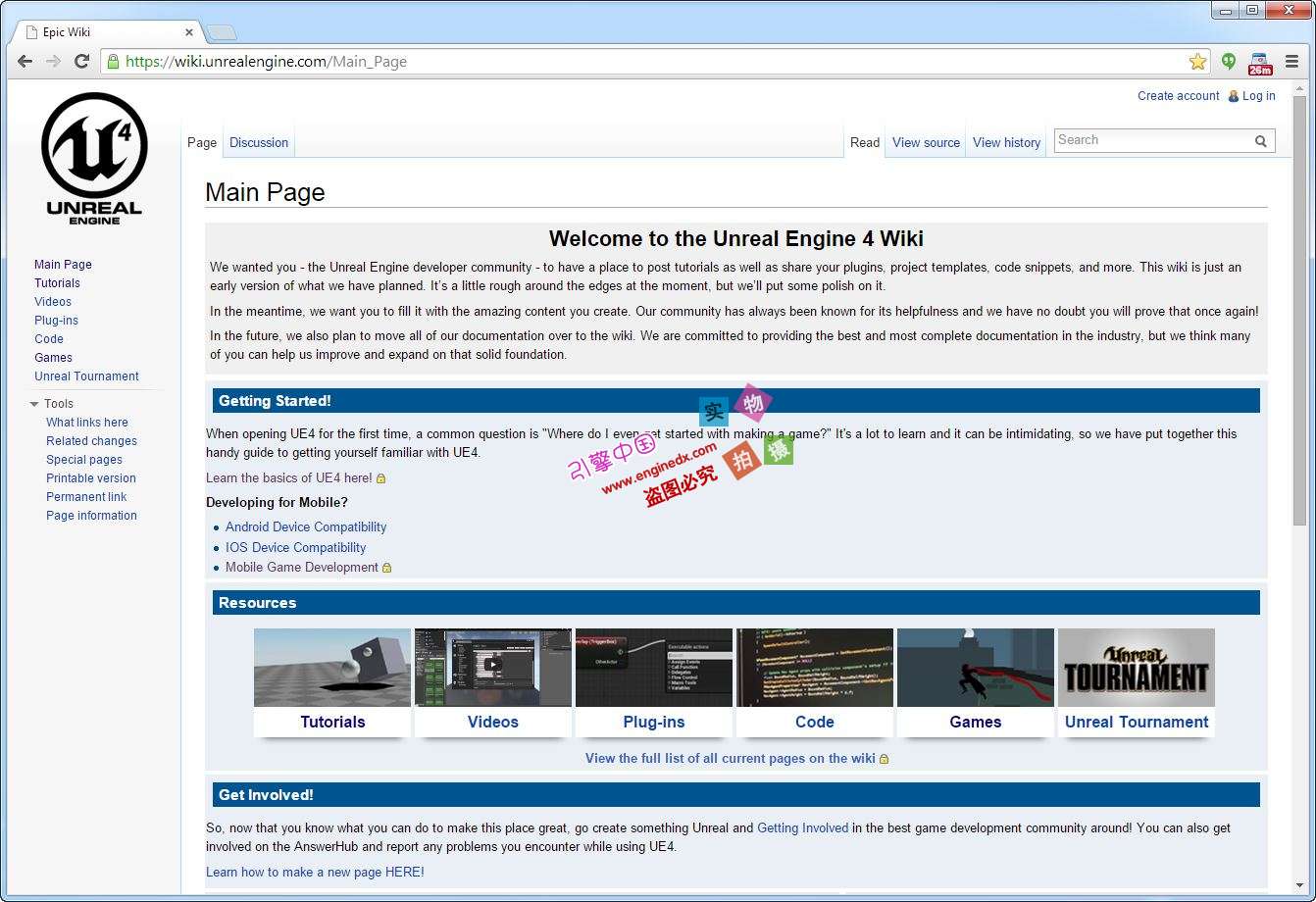This screenshot has height=902, width=1316.
Task: Open Unreal Tournament in the sidebar
Action: (86, 376)
